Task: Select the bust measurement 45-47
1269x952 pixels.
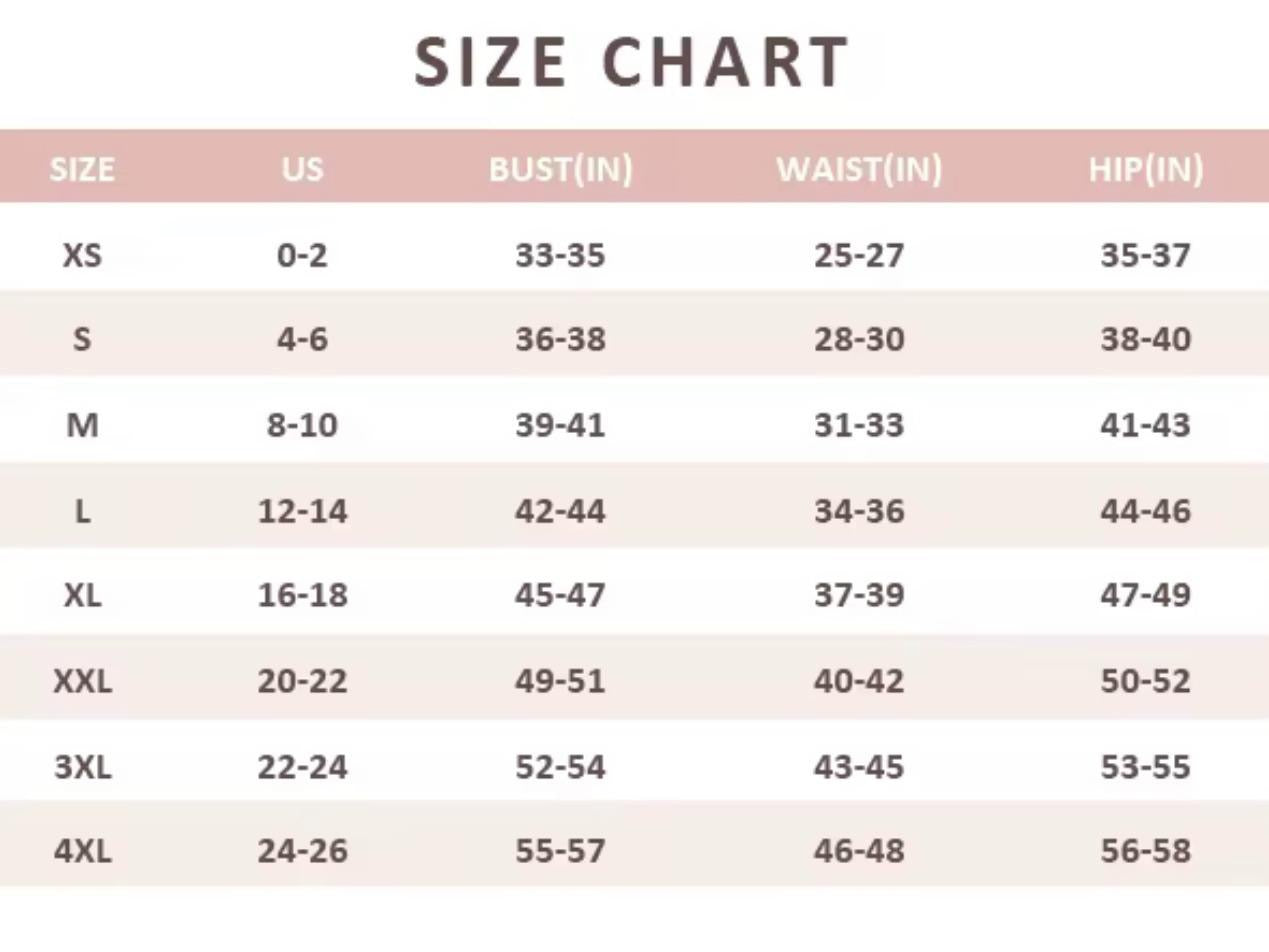Action: pyautogui.click(x=560, y=596)
